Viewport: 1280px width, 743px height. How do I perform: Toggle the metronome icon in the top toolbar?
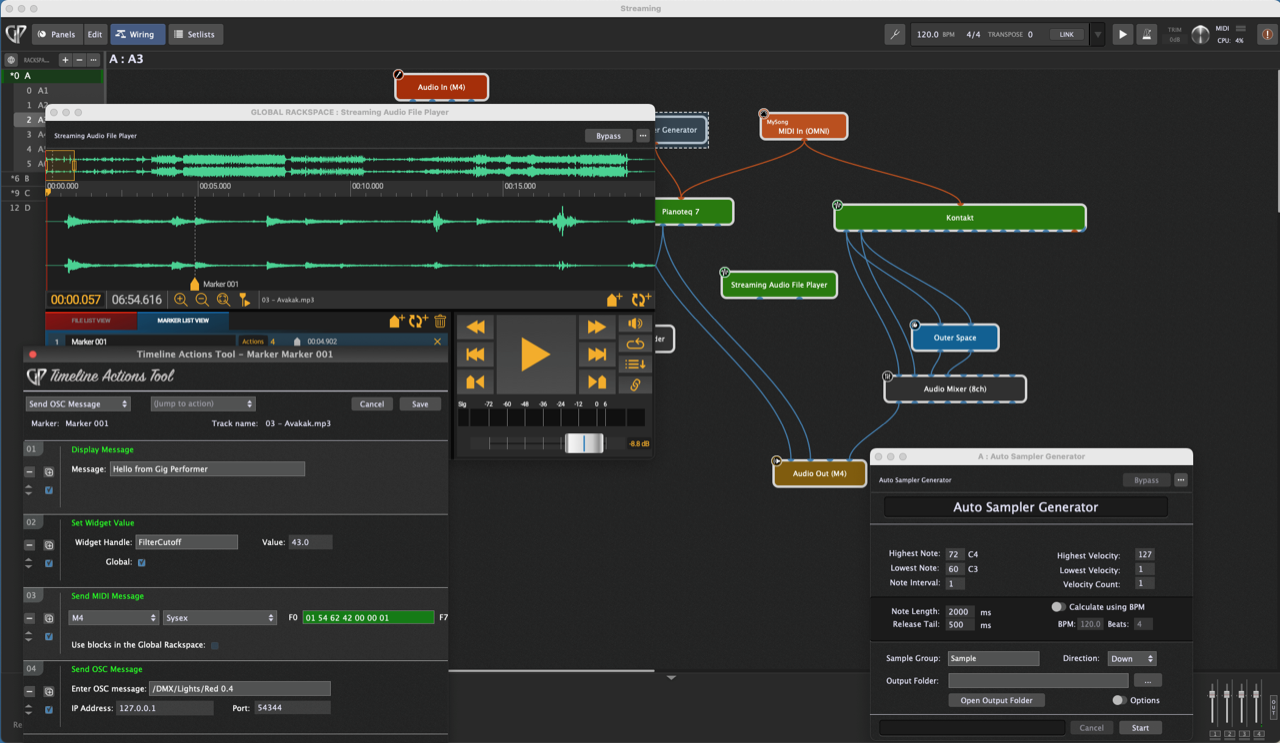pyautogui.click(x=1149, y=34)
